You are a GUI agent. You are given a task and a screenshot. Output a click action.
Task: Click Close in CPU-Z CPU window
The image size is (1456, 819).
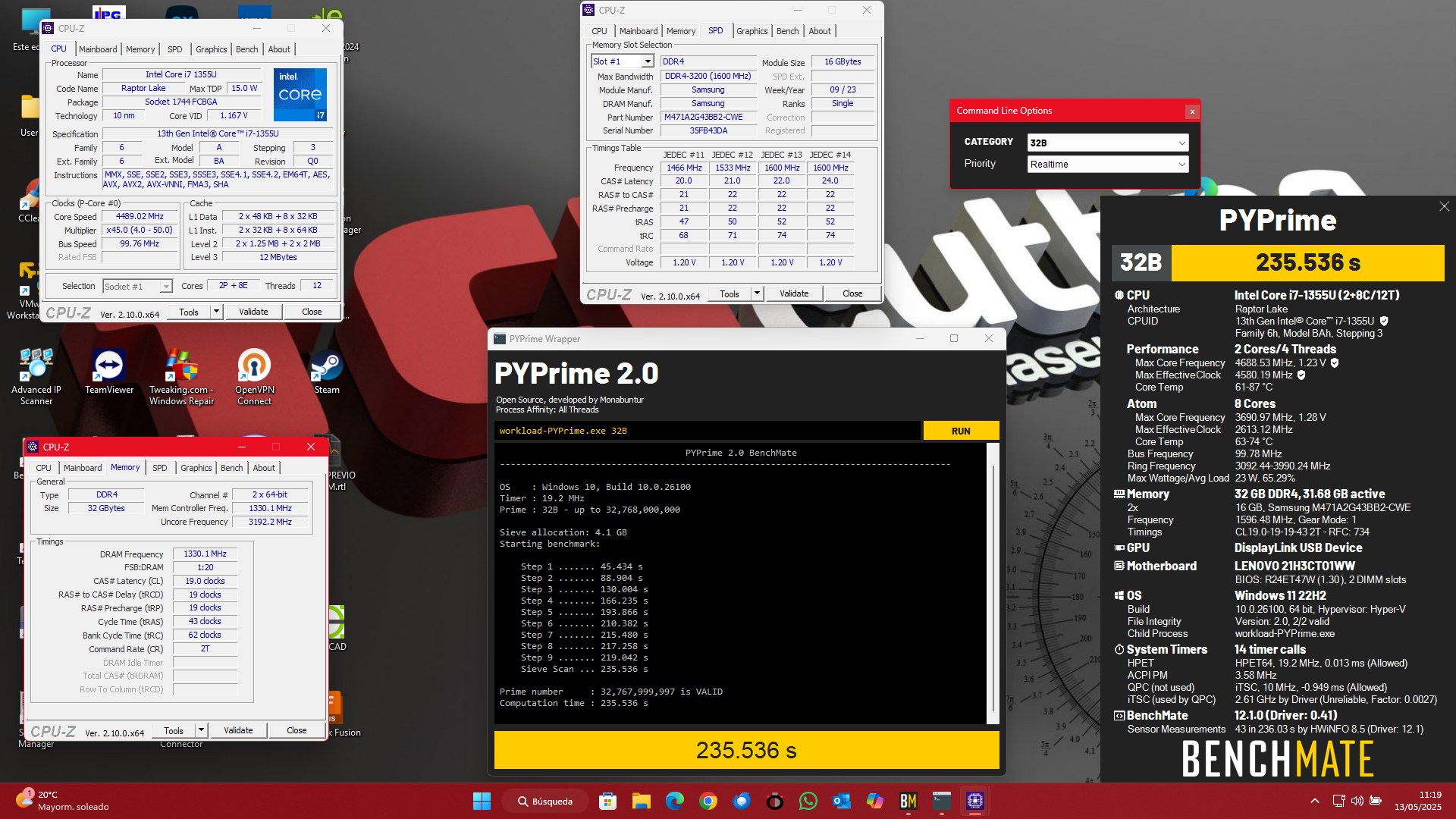312,312
